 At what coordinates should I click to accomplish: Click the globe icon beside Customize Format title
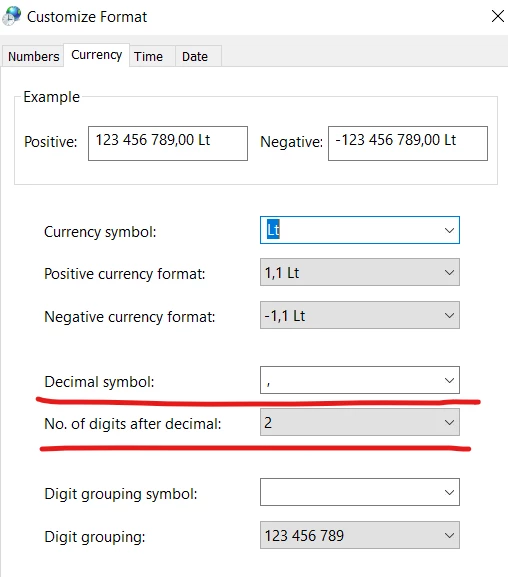coord(11,17)
